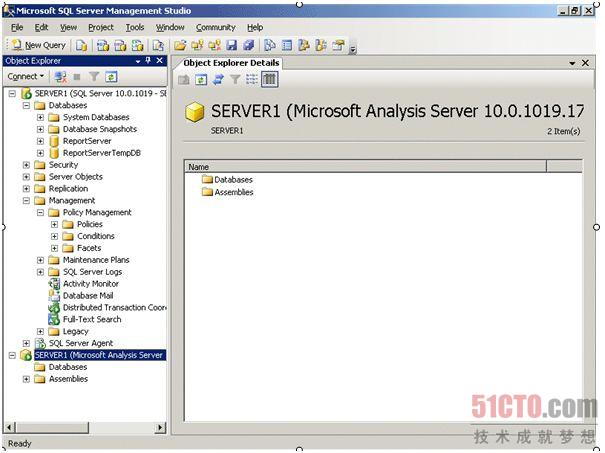
Task: Select the Object Explorer Details tab
Action: pyautogui.click(x=231, y=63)
